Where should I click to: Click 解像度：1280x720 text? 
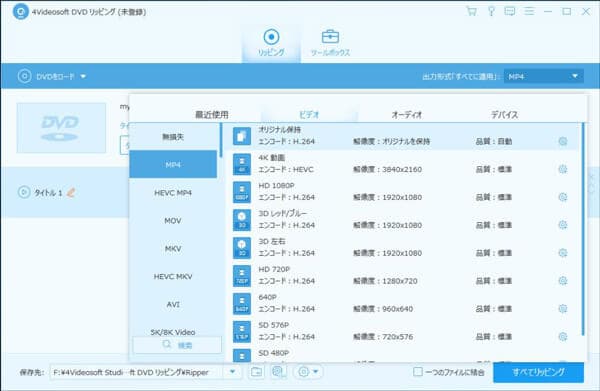point(385,281)
